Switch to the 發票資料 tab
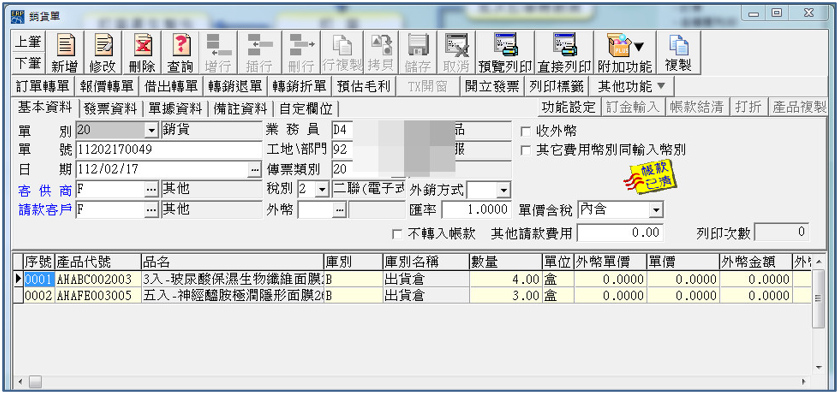Viewport: 840px width, 394px height. coord(110,109)
